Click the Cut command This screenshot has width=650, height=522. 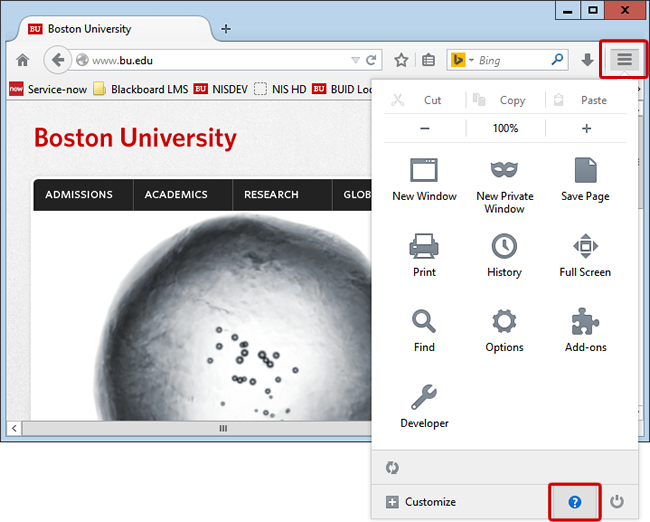click(x=424, y=100)
